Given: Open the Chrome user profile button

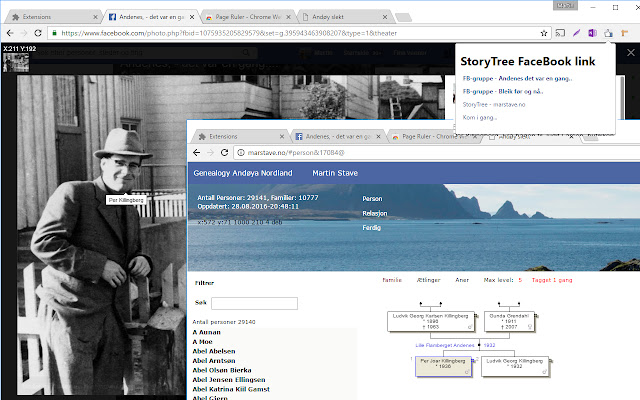Looking at the screenshot, I should pyautogui.click(x=565, y=6).
